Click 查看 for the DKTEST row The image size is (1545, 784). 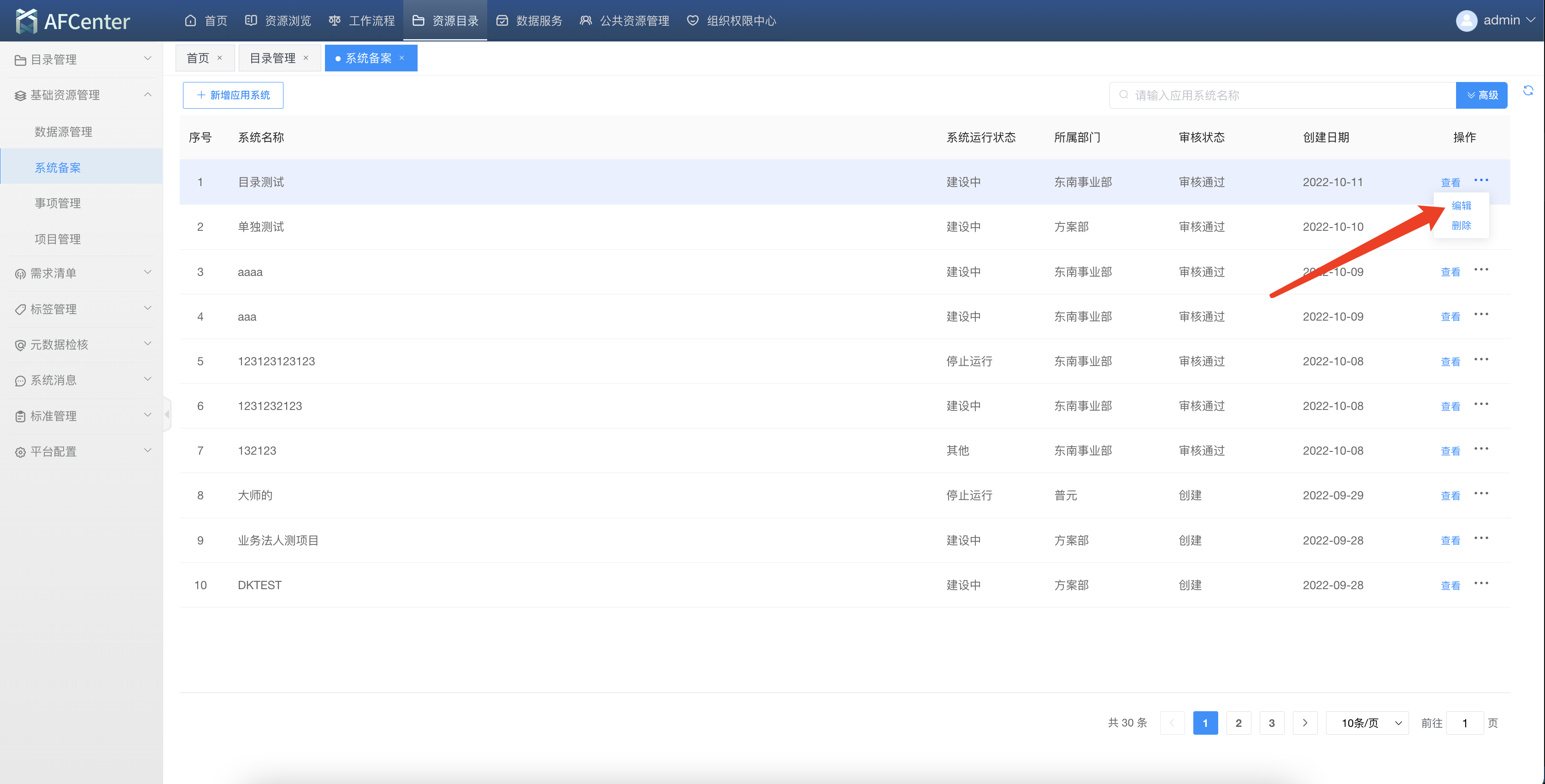[x=1450, y=585]
